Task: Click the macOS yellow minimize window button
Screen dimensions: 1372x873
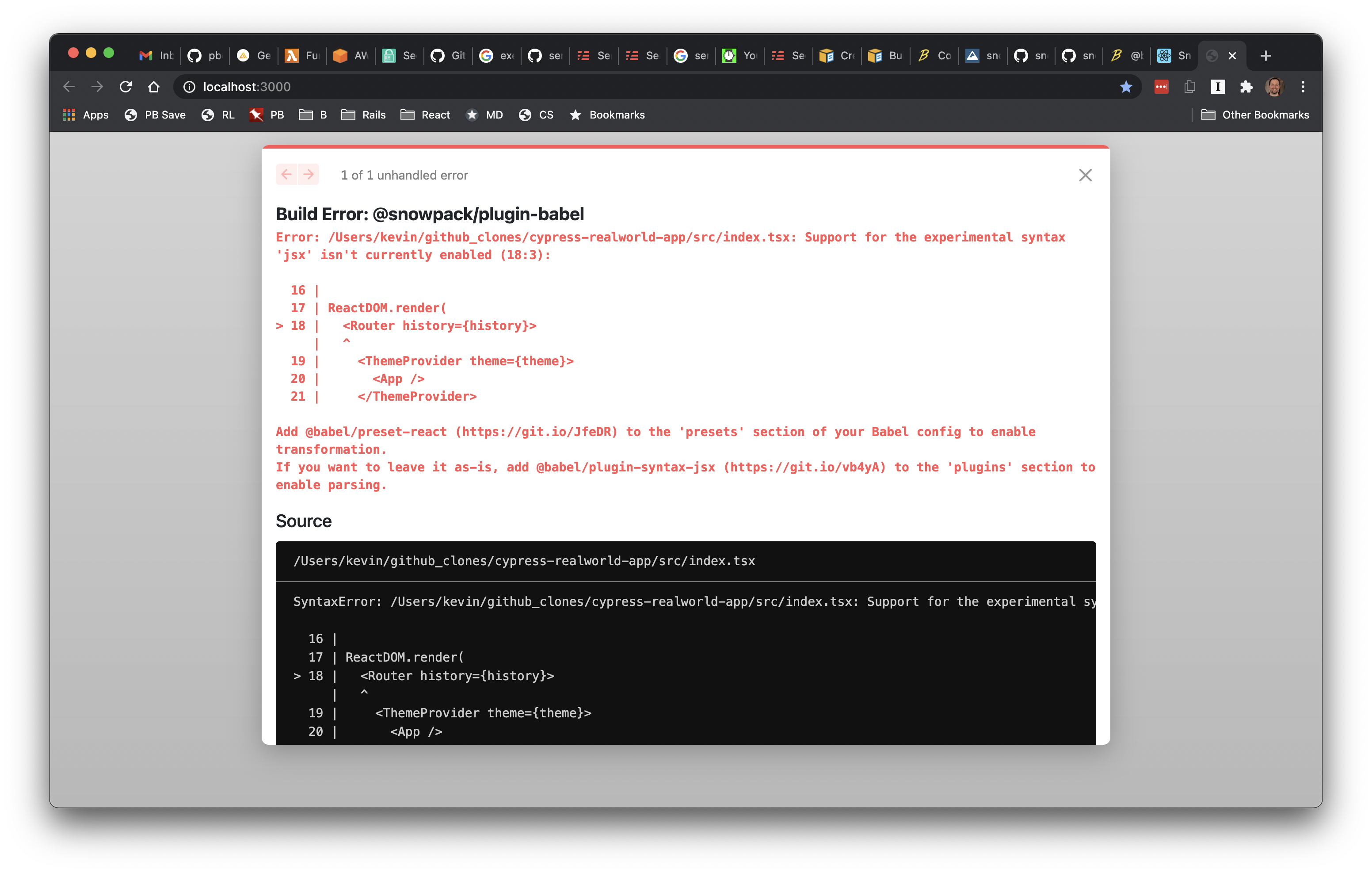Action: 91,53
